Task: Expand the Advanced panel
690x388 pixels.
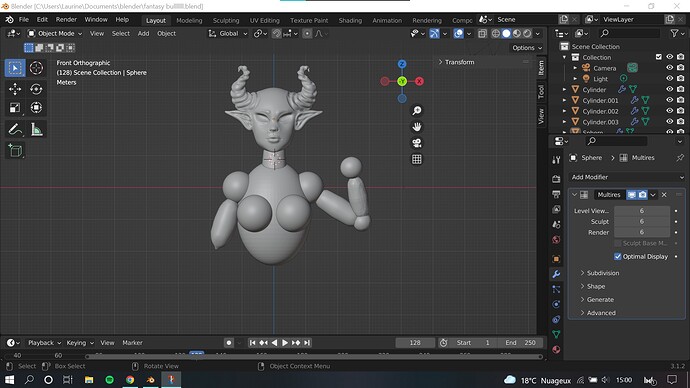Action: [x=598, y=313]
